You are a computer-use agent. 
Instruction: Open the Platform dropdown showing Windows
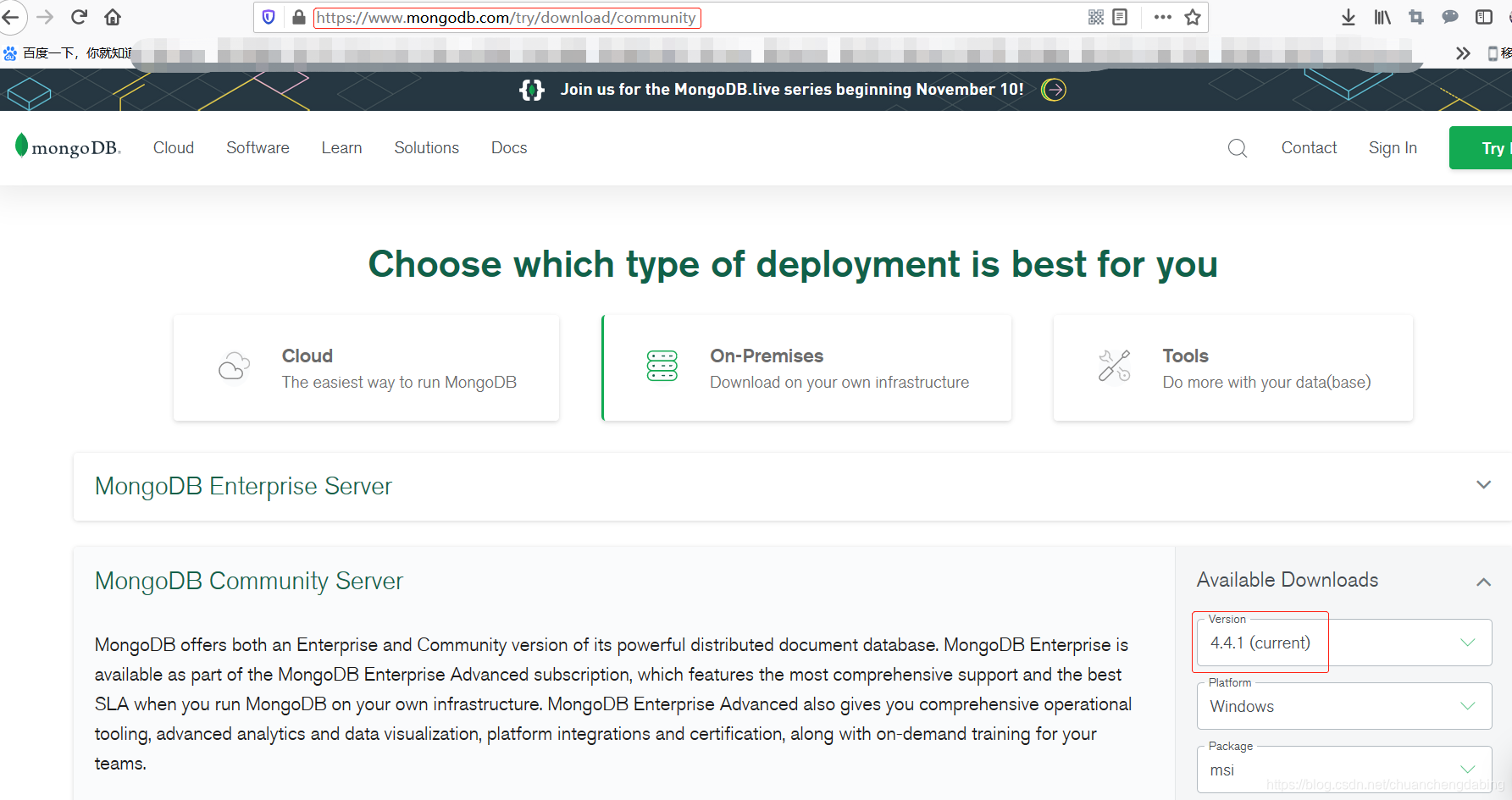1344,706
